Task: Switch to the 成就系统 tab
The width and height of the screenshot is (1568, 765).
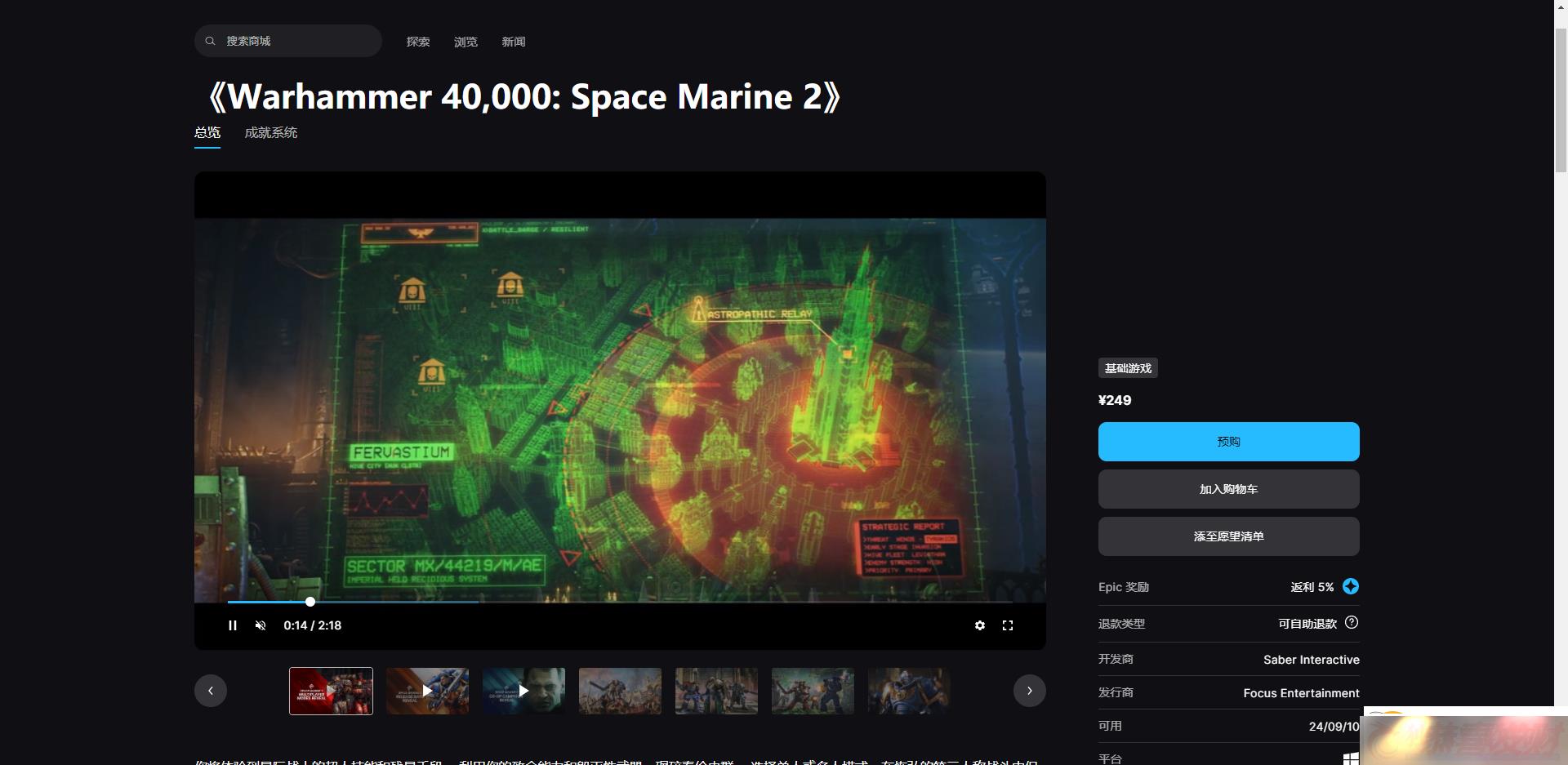Action: pyautogui.click(x=271, y=132)
